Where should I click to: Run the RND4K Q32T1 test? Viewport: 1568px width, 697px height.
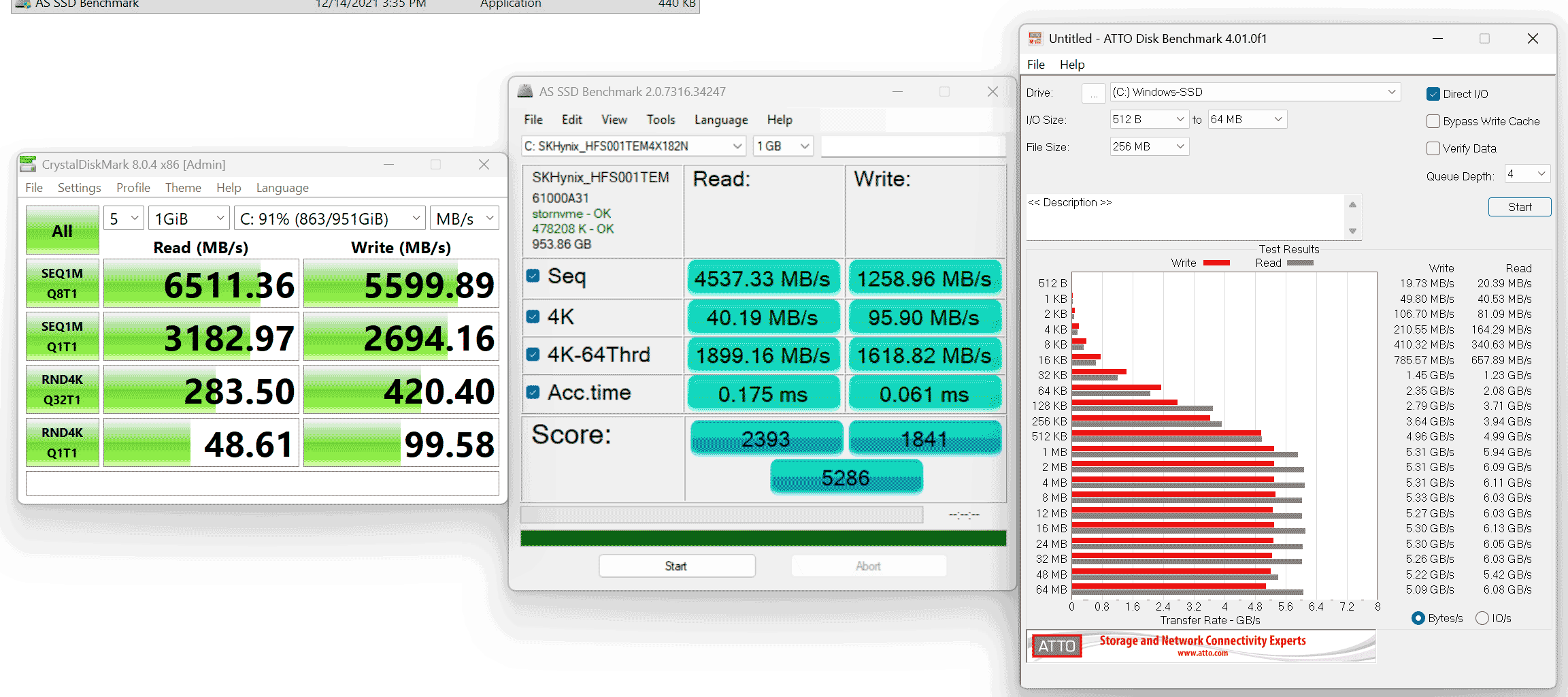(63, 389)
